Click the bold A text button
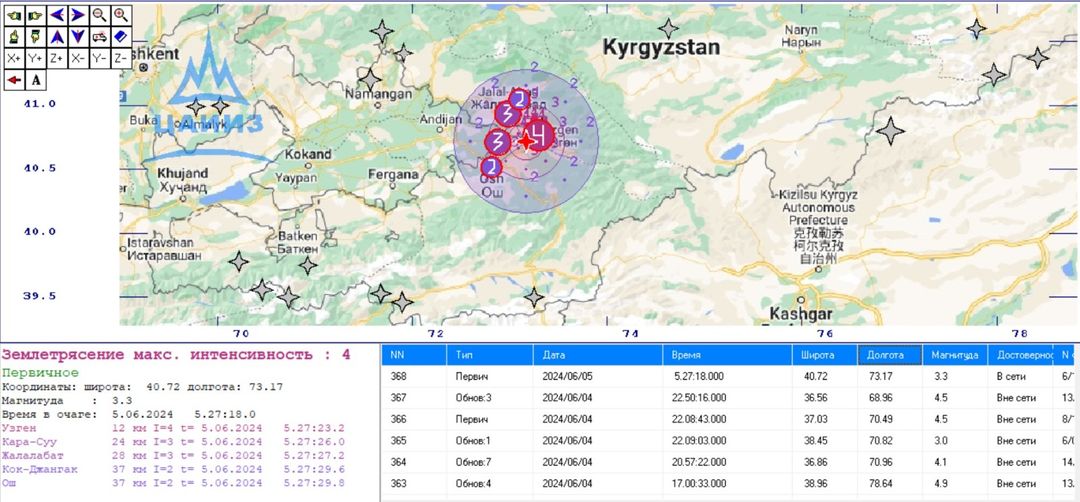Viewport: 1080px width, 502px height. pos(36,80)
